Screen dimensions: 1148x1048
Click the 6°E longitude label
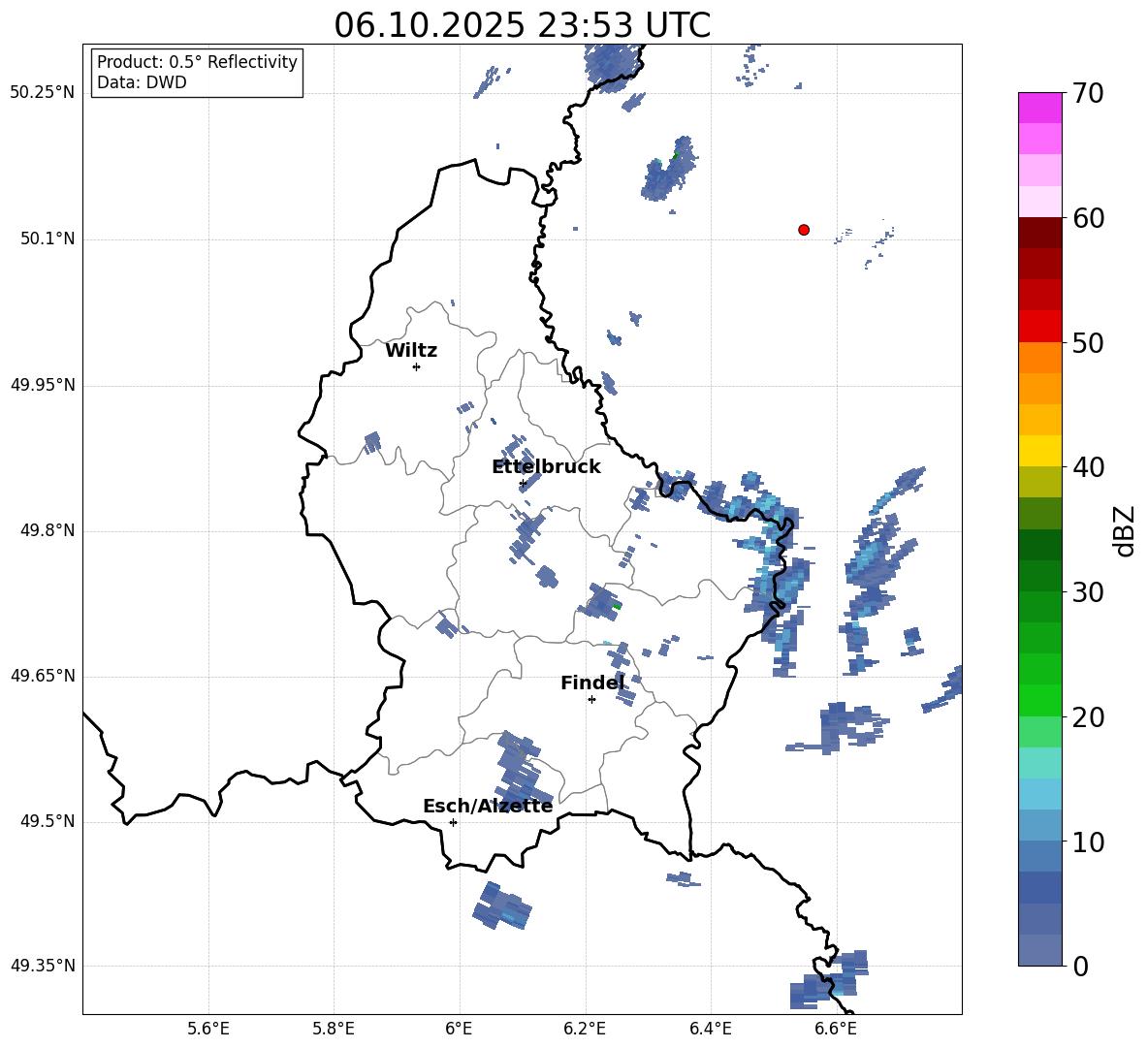click(x=459, y=1029)
